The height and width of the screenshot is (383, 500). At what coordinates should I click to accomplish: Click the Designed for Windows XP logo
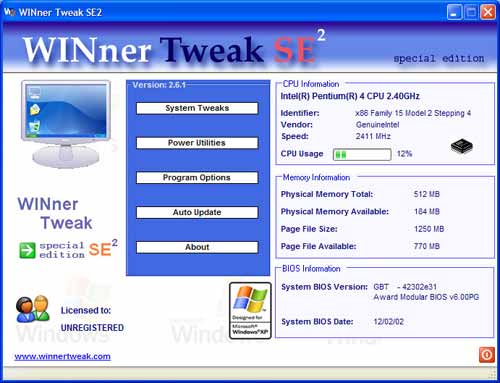tap(250, 310)
